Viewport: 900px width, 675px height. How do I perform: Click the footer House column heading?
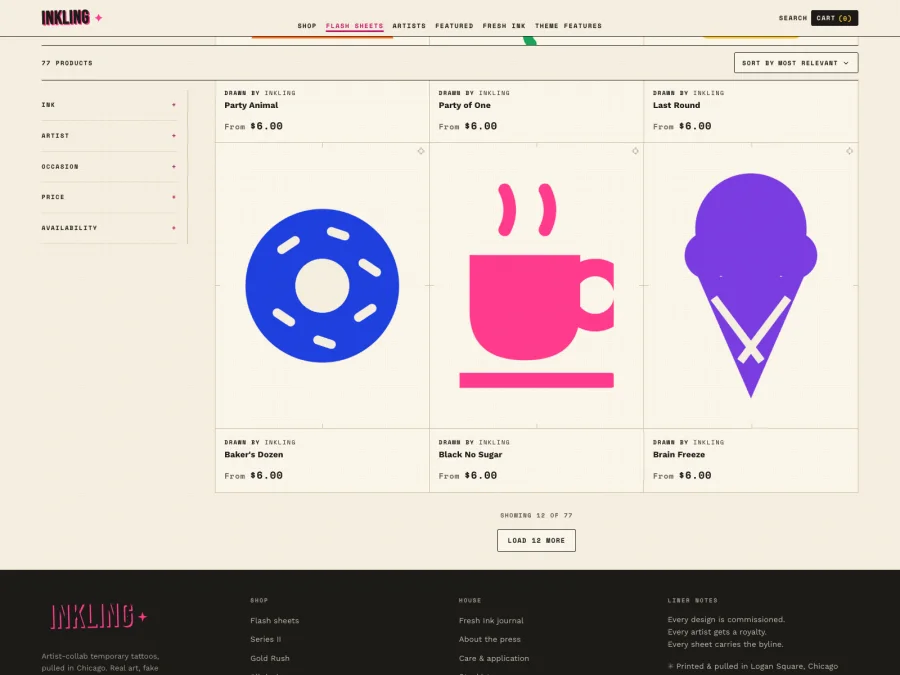470,600
